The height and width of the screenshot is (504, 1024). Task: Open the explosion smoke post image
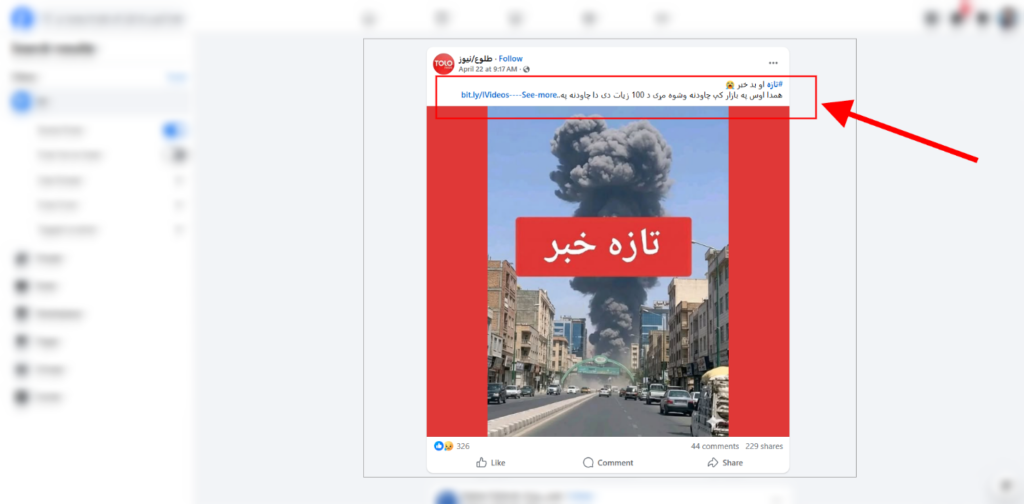coord(608,271)
